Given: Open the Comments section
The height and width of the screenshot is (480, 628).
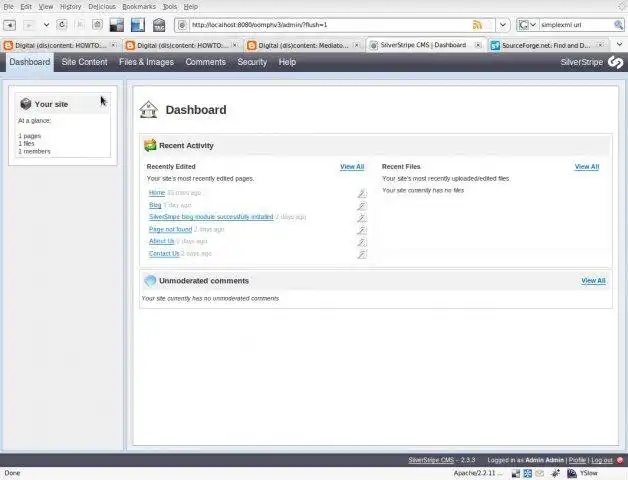Looking at the screenshot, I should [x=205, y=62].
